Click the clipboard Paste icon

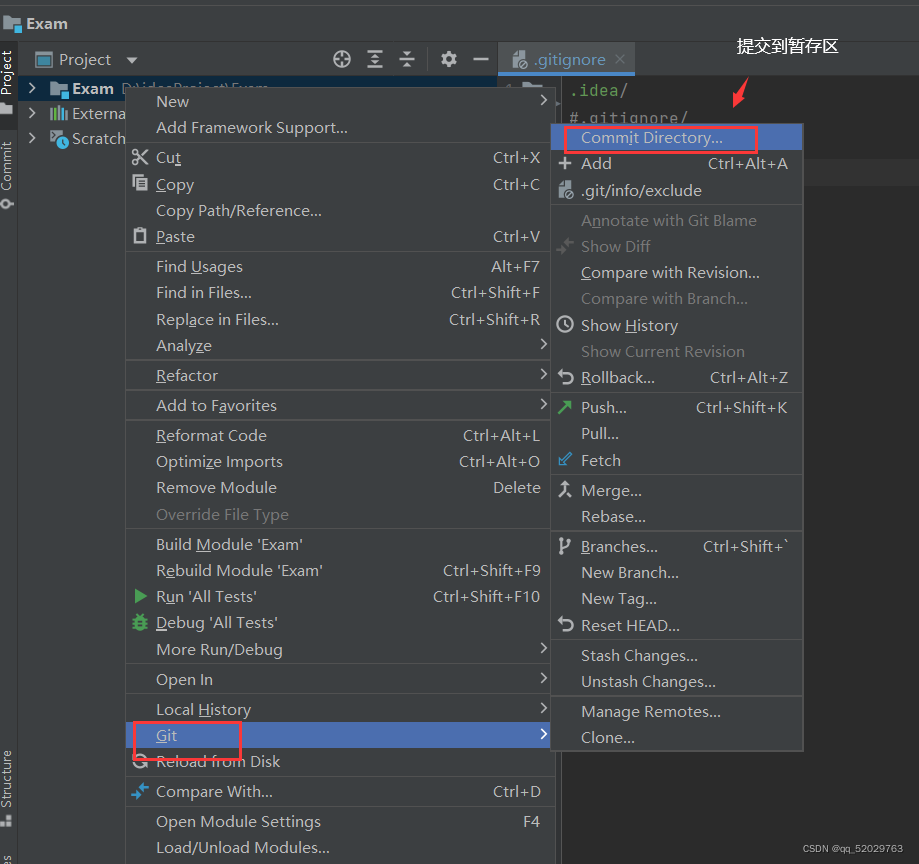140,236
